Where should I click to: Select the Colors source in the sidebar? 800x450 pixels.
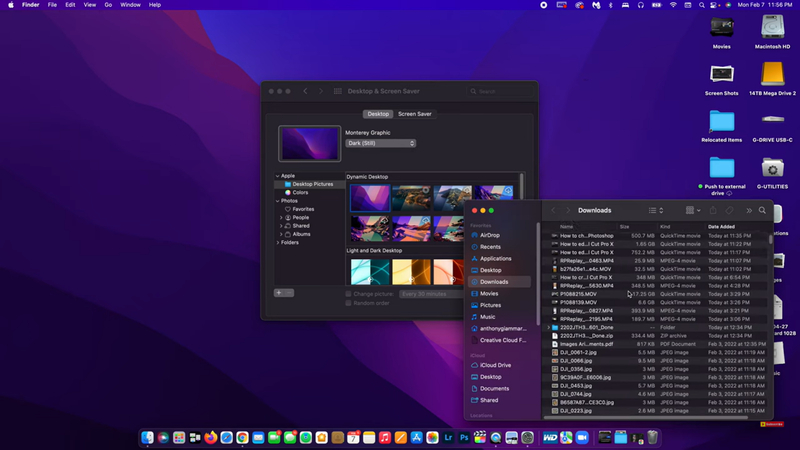pyautogui.click(x=300, y=192)
